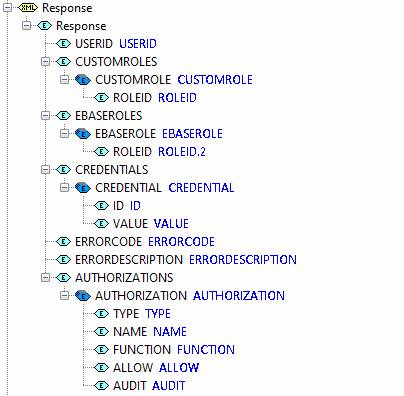404x396 pixels.
Task: Collapse the root XML Response node
Action: pos(7,8)
